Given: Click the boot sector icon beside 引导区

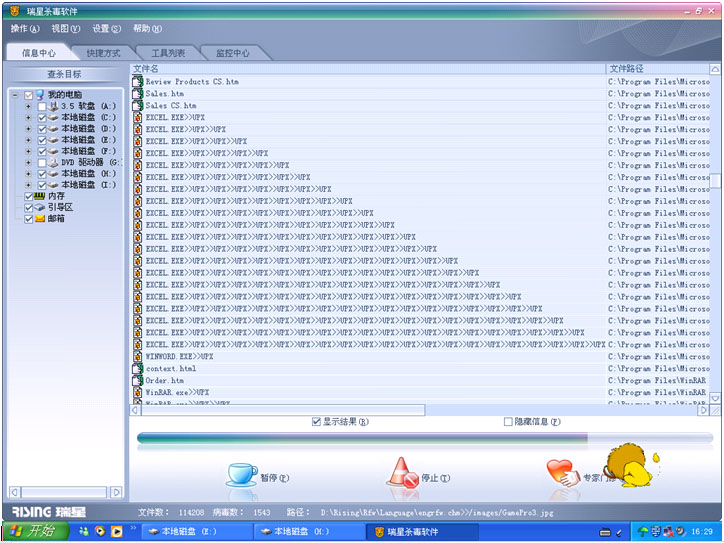Looking at the screenshot, I should click(40, 207).
